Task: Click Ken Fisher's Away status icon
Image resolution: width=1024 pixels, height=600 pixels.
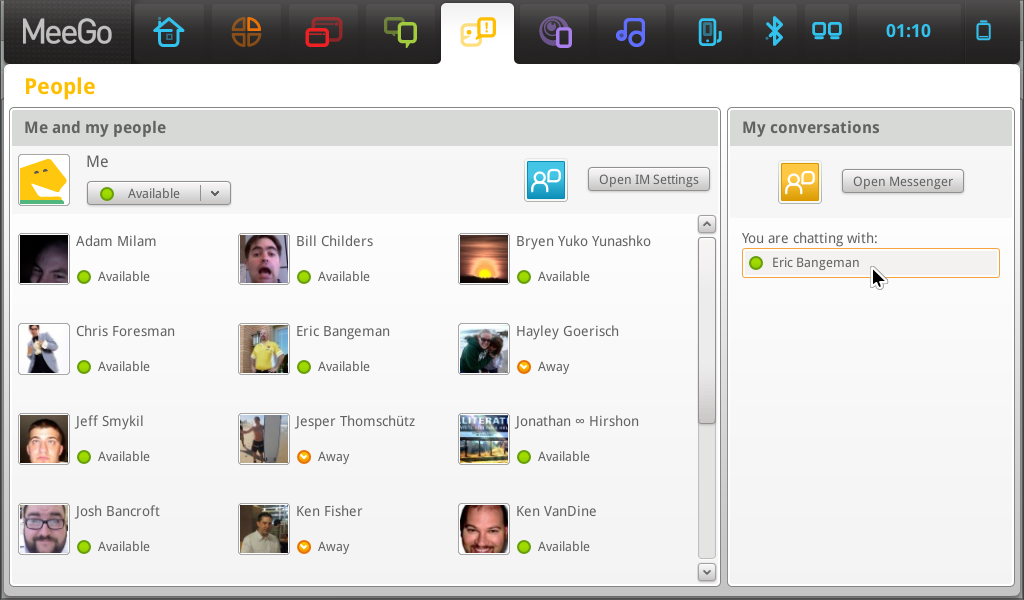Action: point(304,547)
